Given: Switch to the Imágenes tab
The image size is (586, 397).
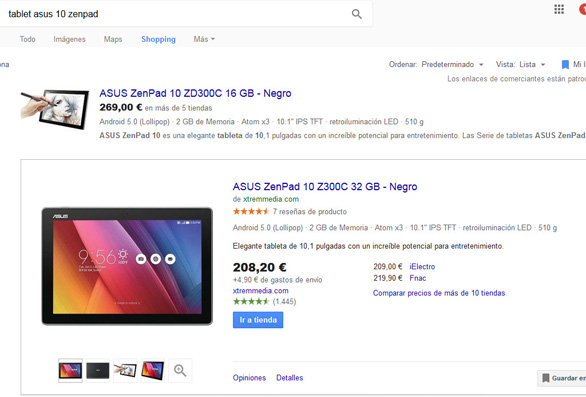Looking at the screenshot, I should tap(70, 39).
